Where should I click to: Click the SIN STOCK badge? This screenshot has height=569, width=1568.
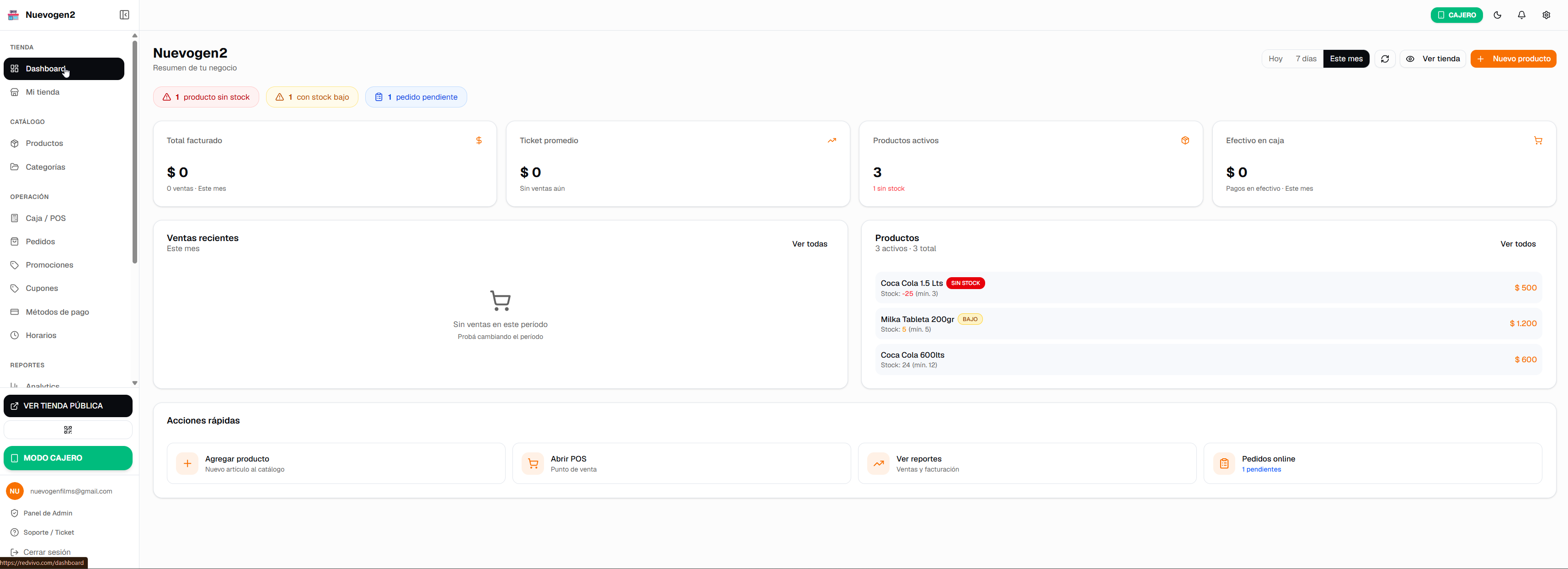[965, 283]
